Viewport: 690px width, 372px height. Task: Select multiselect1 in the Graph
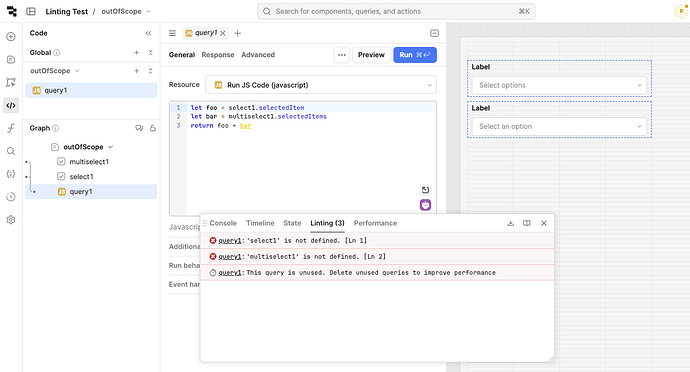pyautogui.click(x=89, y=162)
